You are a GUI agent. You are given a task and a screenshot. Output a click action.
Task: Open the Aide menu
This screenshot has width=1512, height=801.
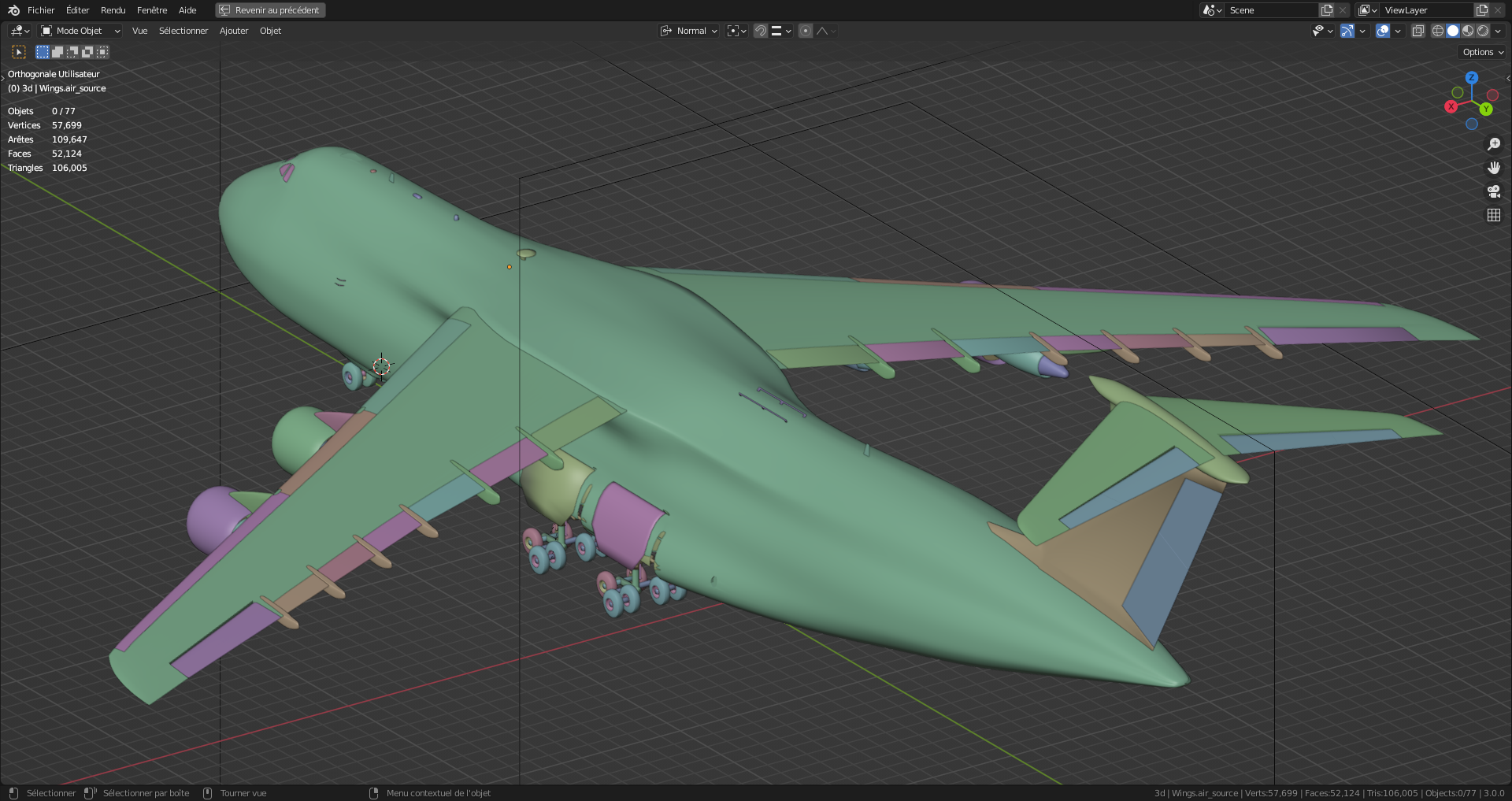(187, 10)
